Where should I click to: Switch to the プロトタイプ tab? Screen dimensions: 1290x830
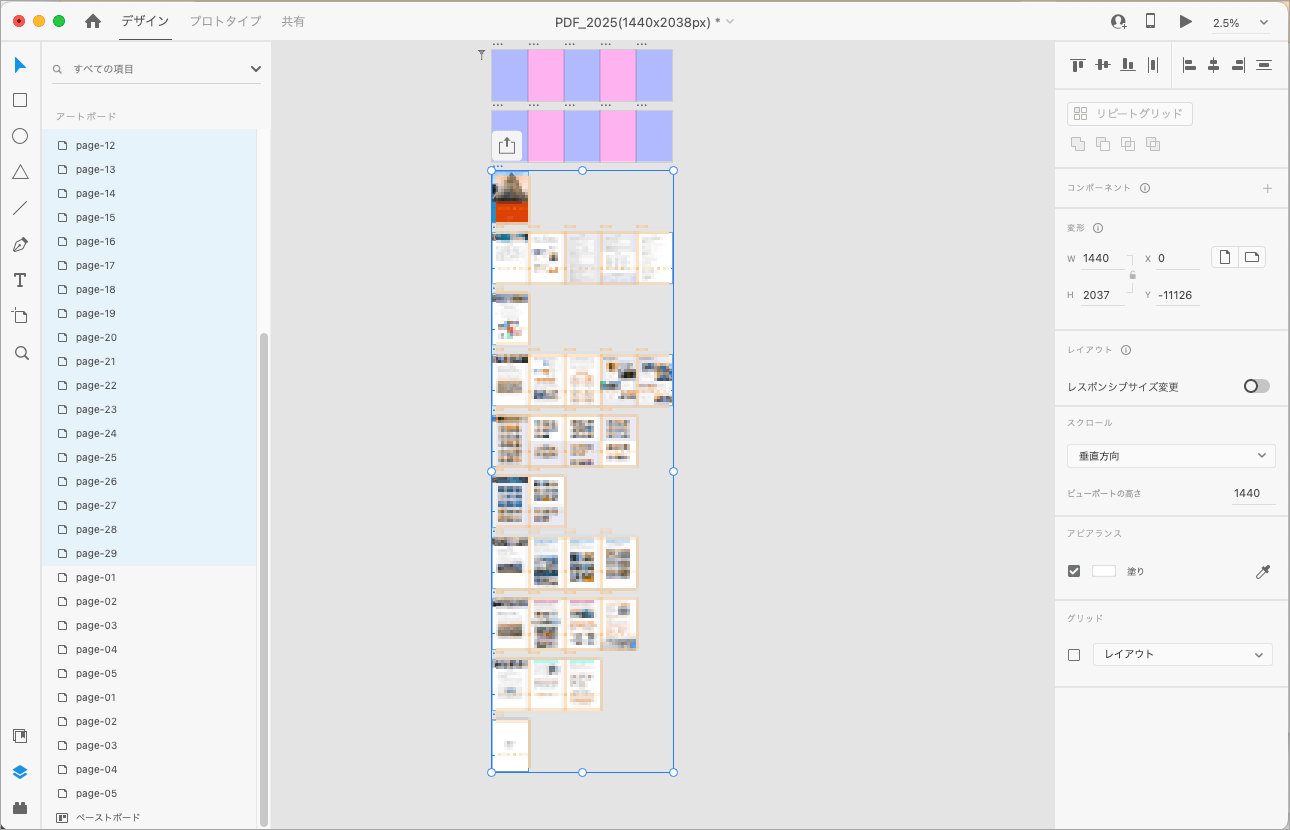225,21
